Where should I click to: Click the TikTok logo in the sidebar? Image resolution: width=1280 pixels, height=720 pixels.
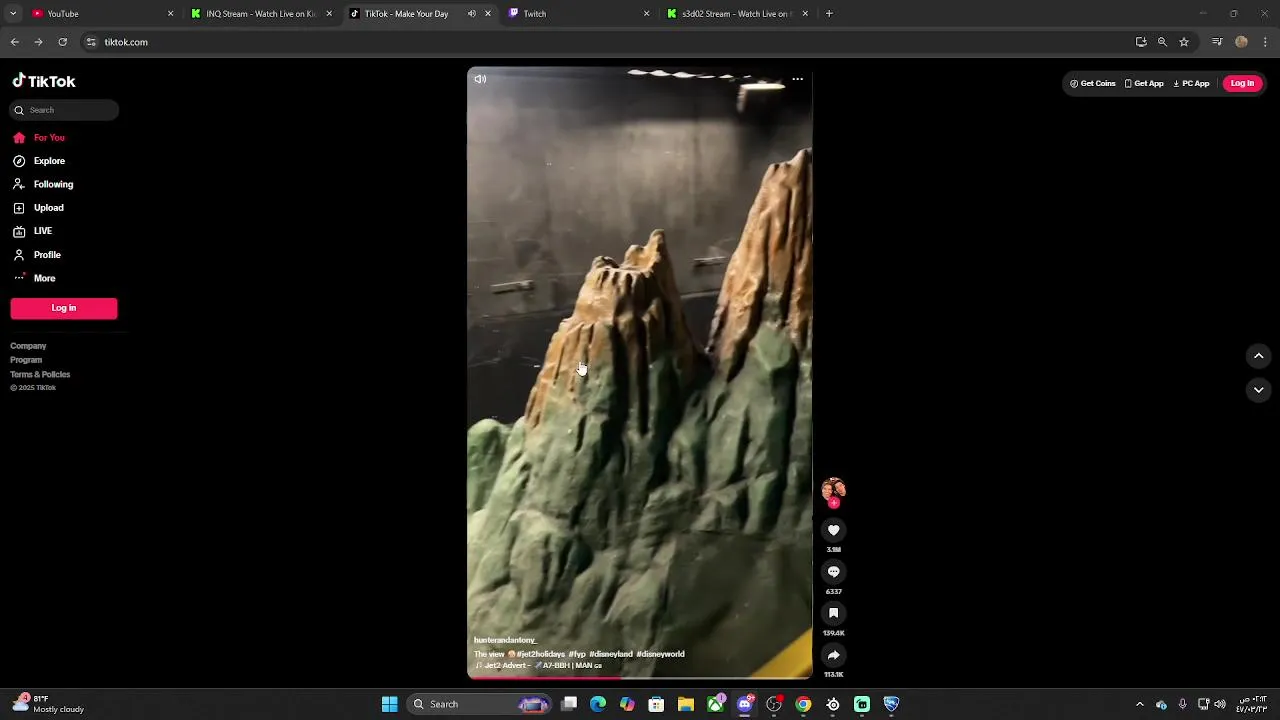click(44, 81)
